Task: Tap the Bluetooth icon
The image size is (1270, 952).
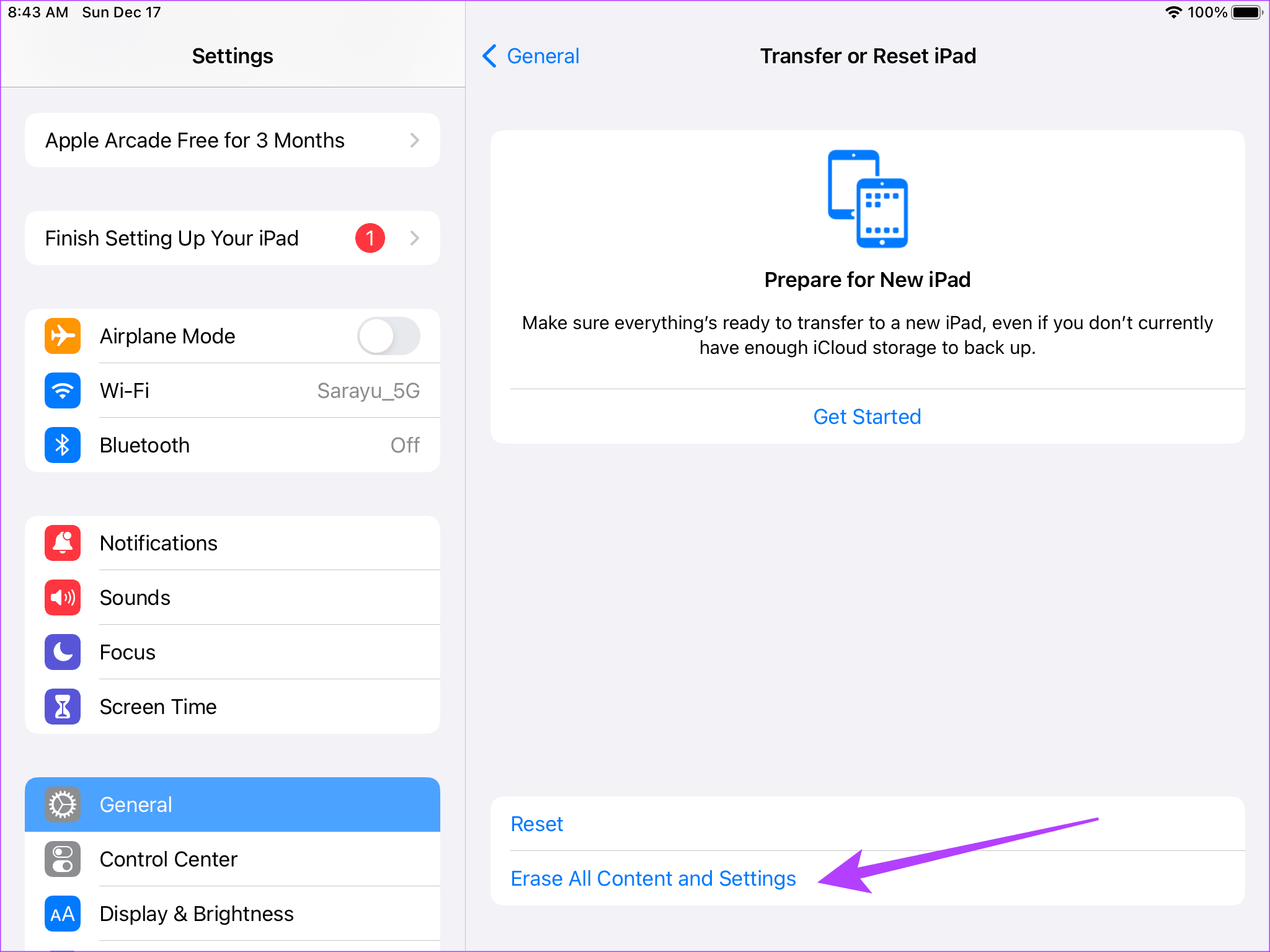Action: 63,444
